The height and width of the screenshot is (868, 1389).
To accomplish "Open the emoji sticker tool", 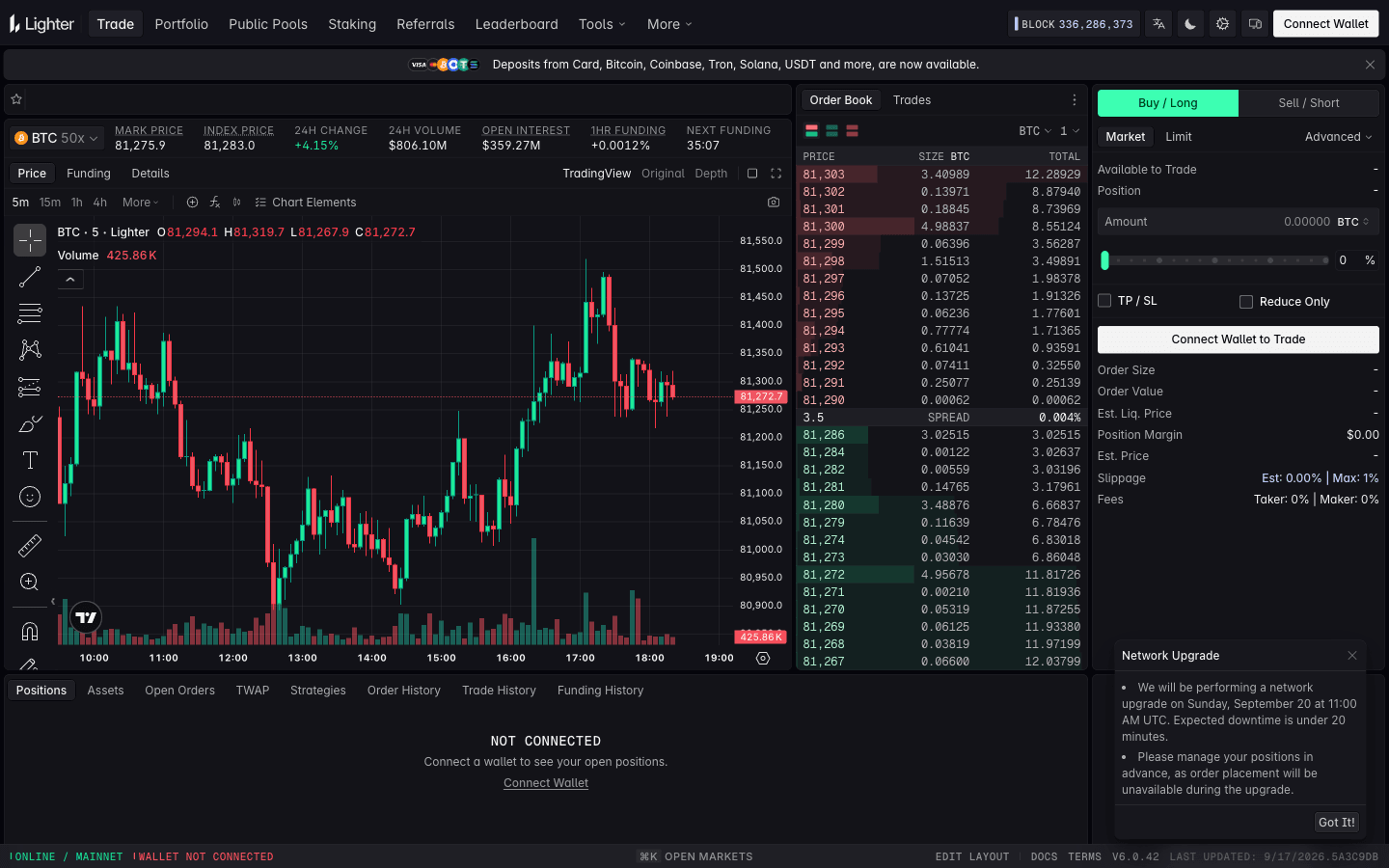I will click(x=30, y=497).
